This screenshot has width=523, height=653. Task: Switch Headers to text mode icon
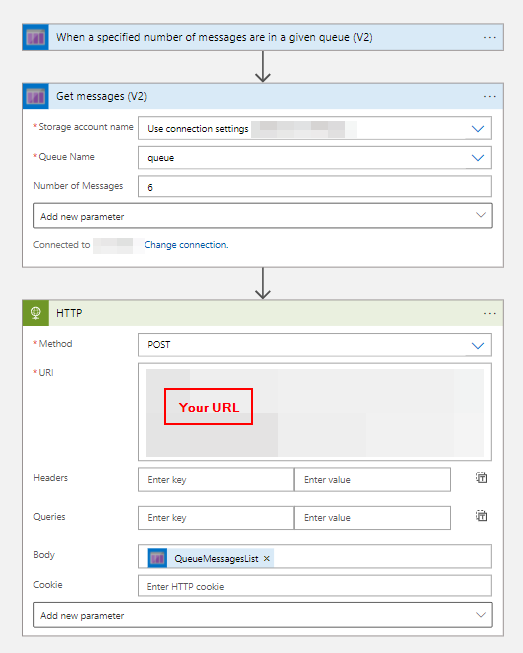click(481, 478)
